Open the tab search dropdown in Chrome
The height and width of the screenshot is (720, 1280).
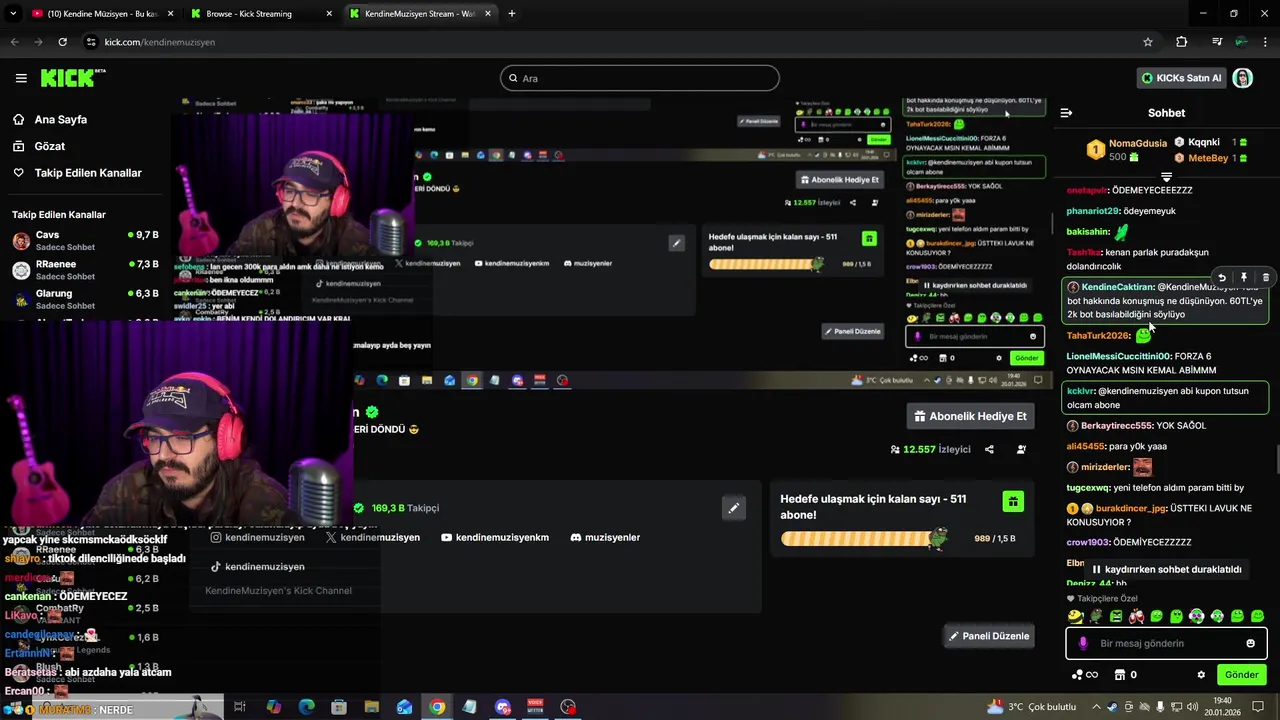(x=13, y=13)
